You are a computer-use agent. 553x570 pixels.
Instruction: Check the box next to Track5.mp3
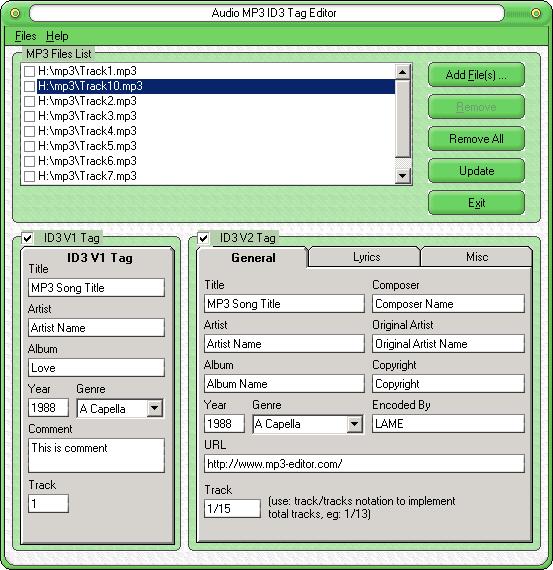coord(29,146)
